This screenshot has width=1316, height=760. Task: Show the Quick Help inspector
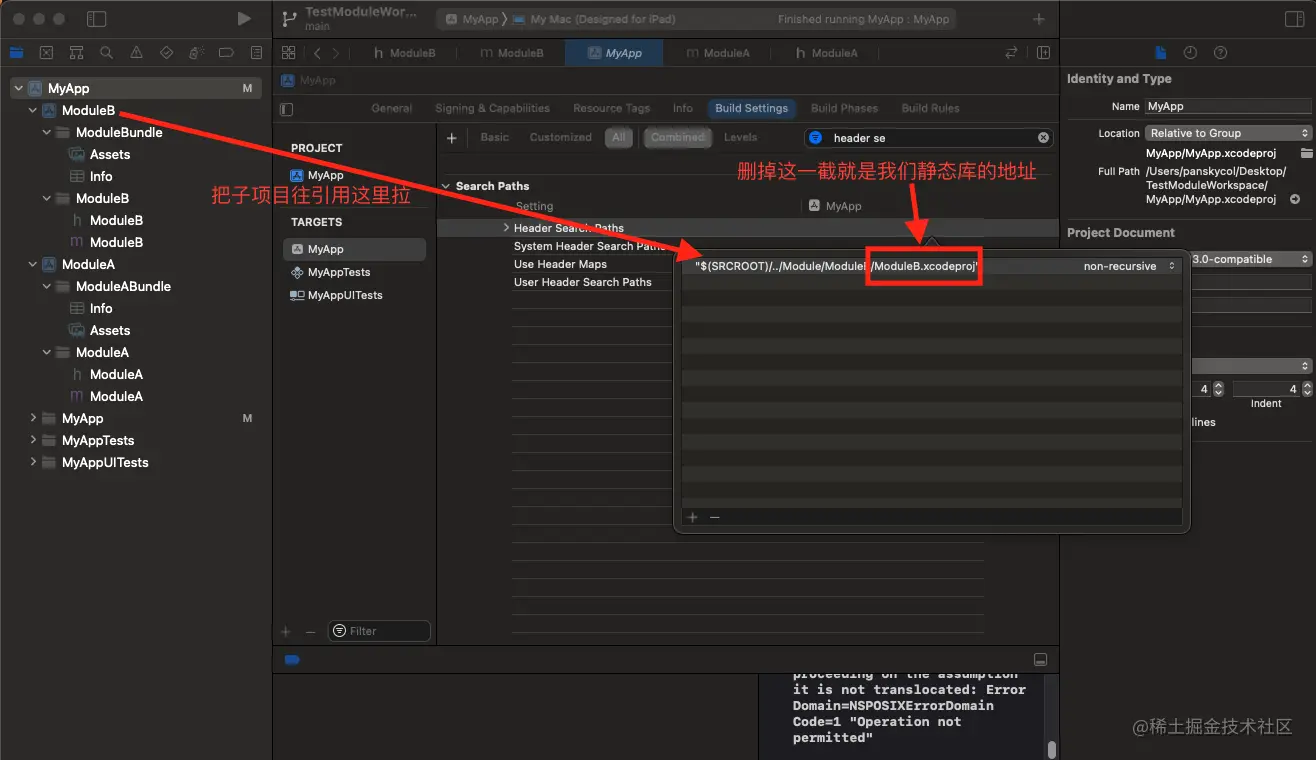click(1220, 53)
